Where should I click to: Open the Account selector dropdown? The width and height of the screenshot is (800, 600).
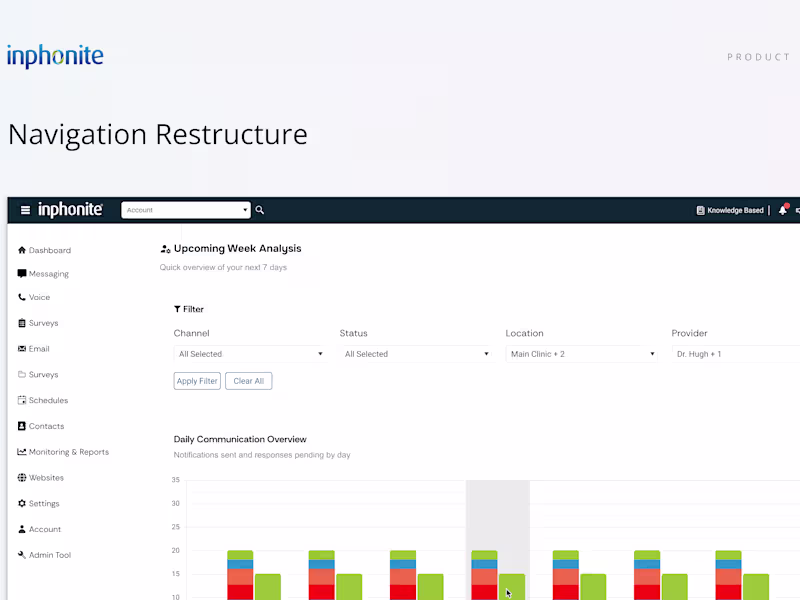pyautogui.click(x=186, y=210)
